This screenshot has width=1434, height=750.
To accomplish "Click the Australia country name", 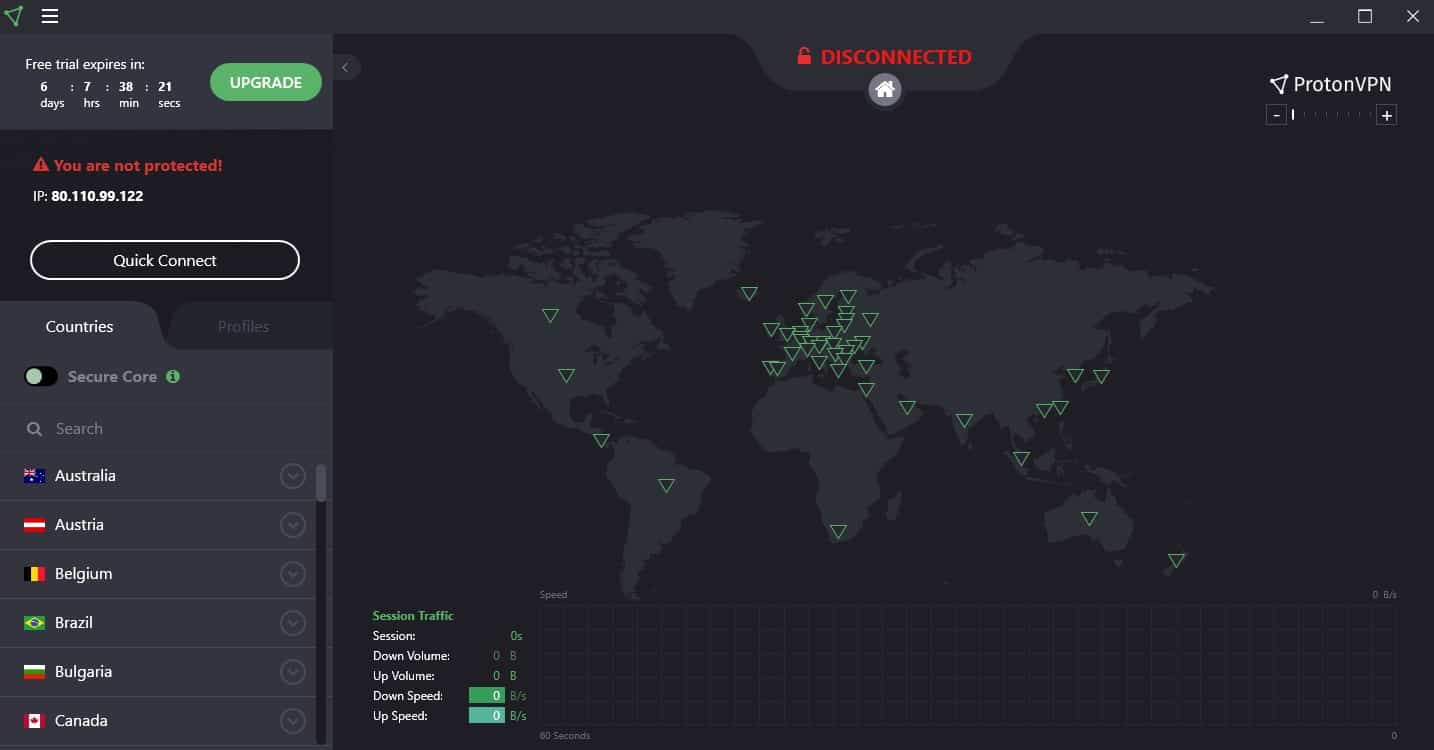I will pos(85,476).
